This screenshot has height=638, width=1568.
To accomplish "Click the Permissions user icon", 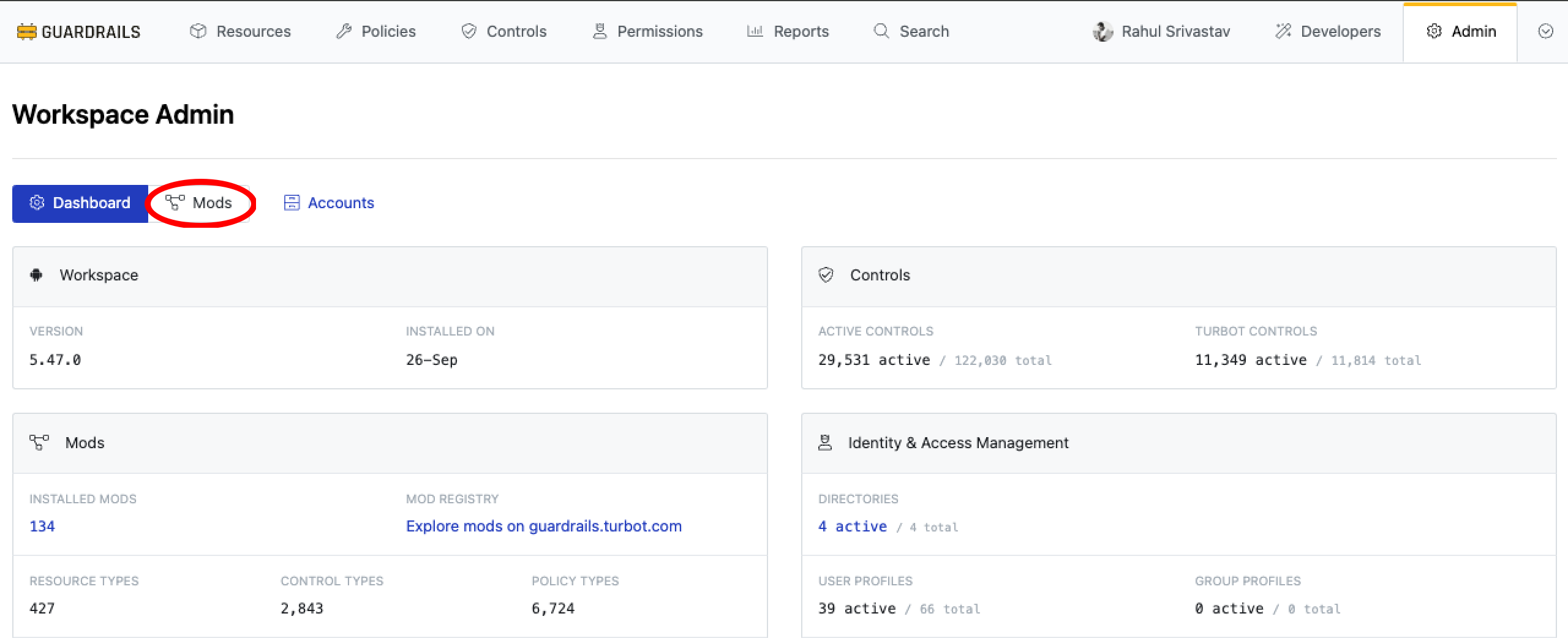I will click(599, 31).
